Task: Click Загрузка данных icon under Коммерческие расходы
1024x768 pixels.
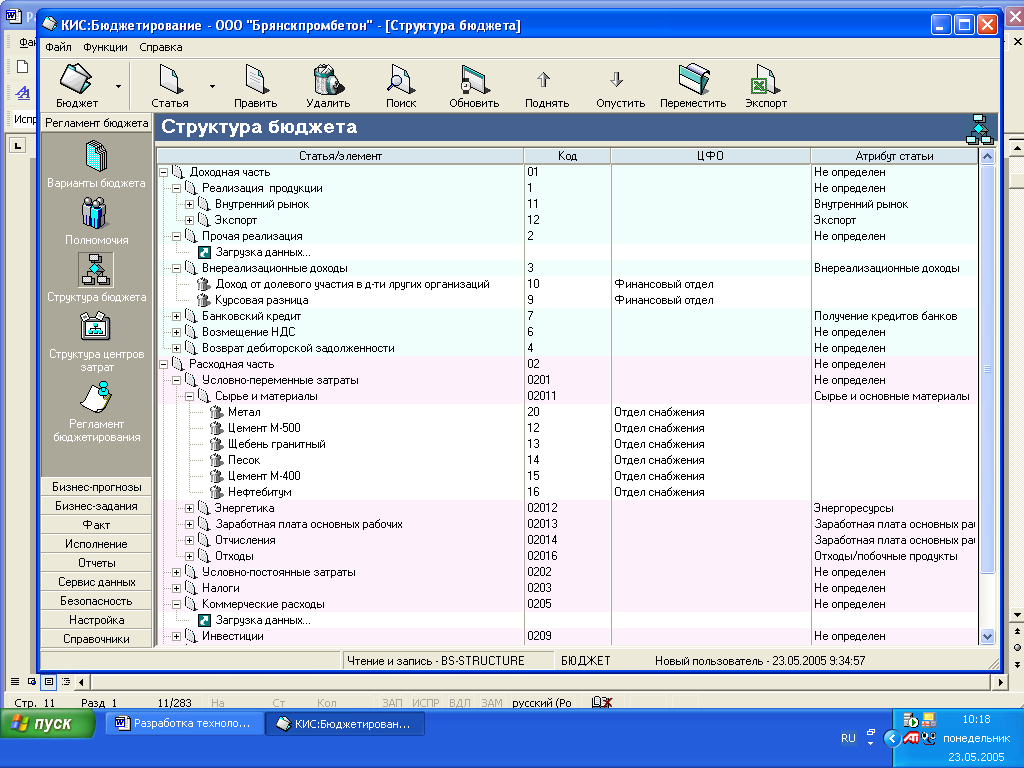Action: 204,620
